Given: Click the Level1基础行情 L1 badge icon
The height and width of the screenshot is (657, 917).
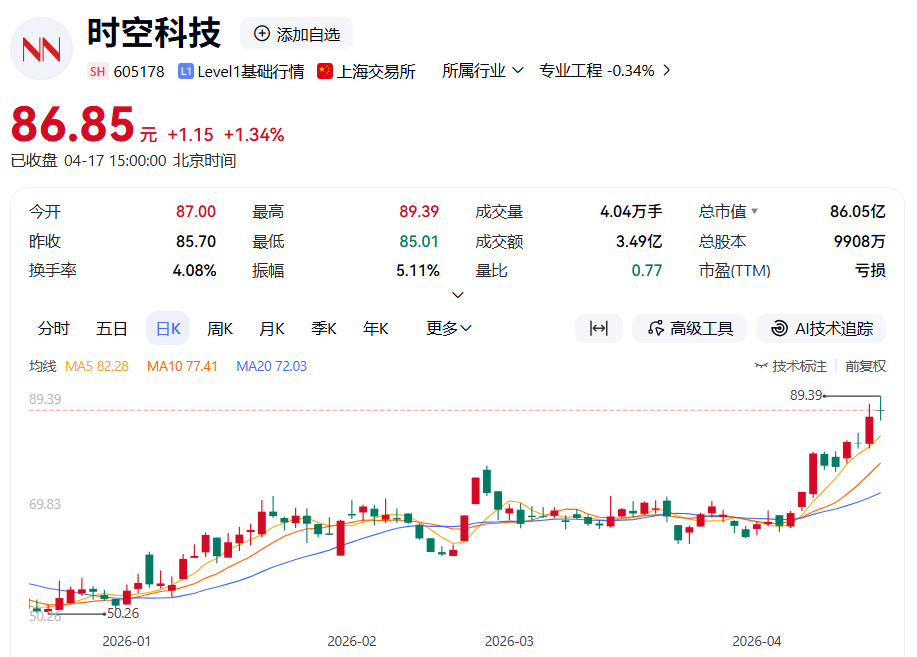Looking at the screenshot, I should [x=186, y=71].
